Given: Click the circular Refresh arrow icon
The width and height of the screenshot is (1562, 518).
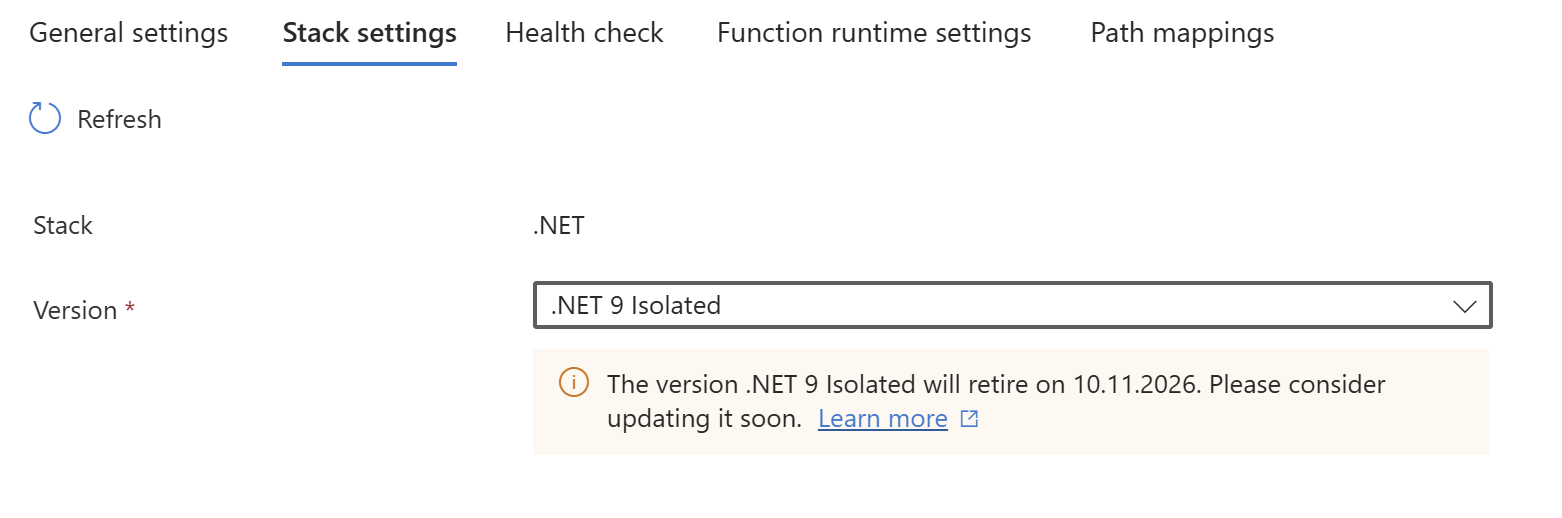Looking at the screenshot, I should [45, 119].
